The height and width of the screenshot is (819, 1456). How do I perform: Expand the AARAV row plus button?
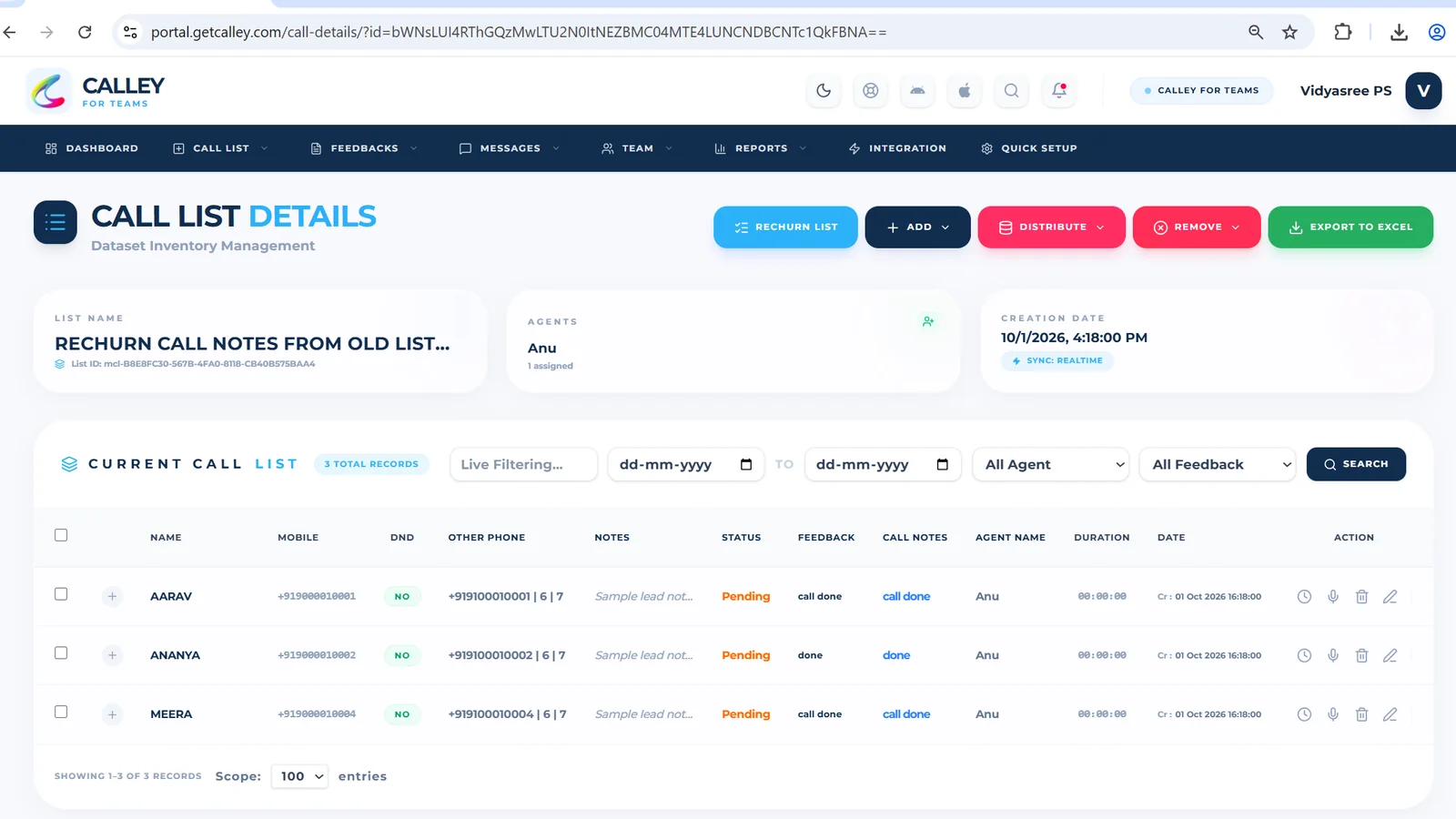[x=112, y=597]
